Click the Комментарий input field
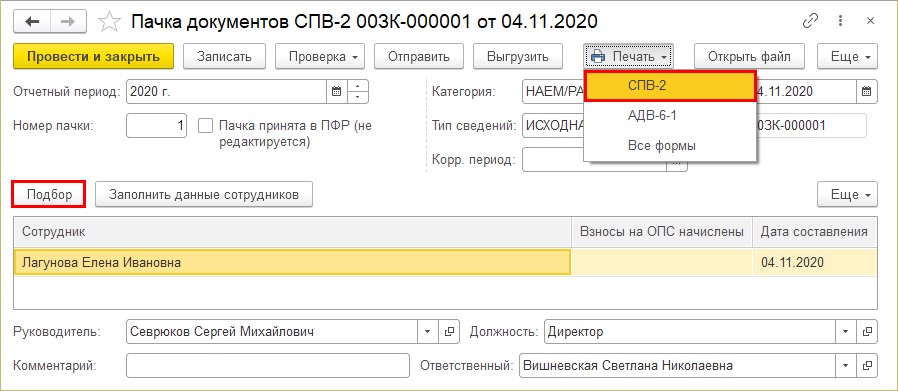Image resolution: width=898 pixels, height=391 pixels. [268, 365]
